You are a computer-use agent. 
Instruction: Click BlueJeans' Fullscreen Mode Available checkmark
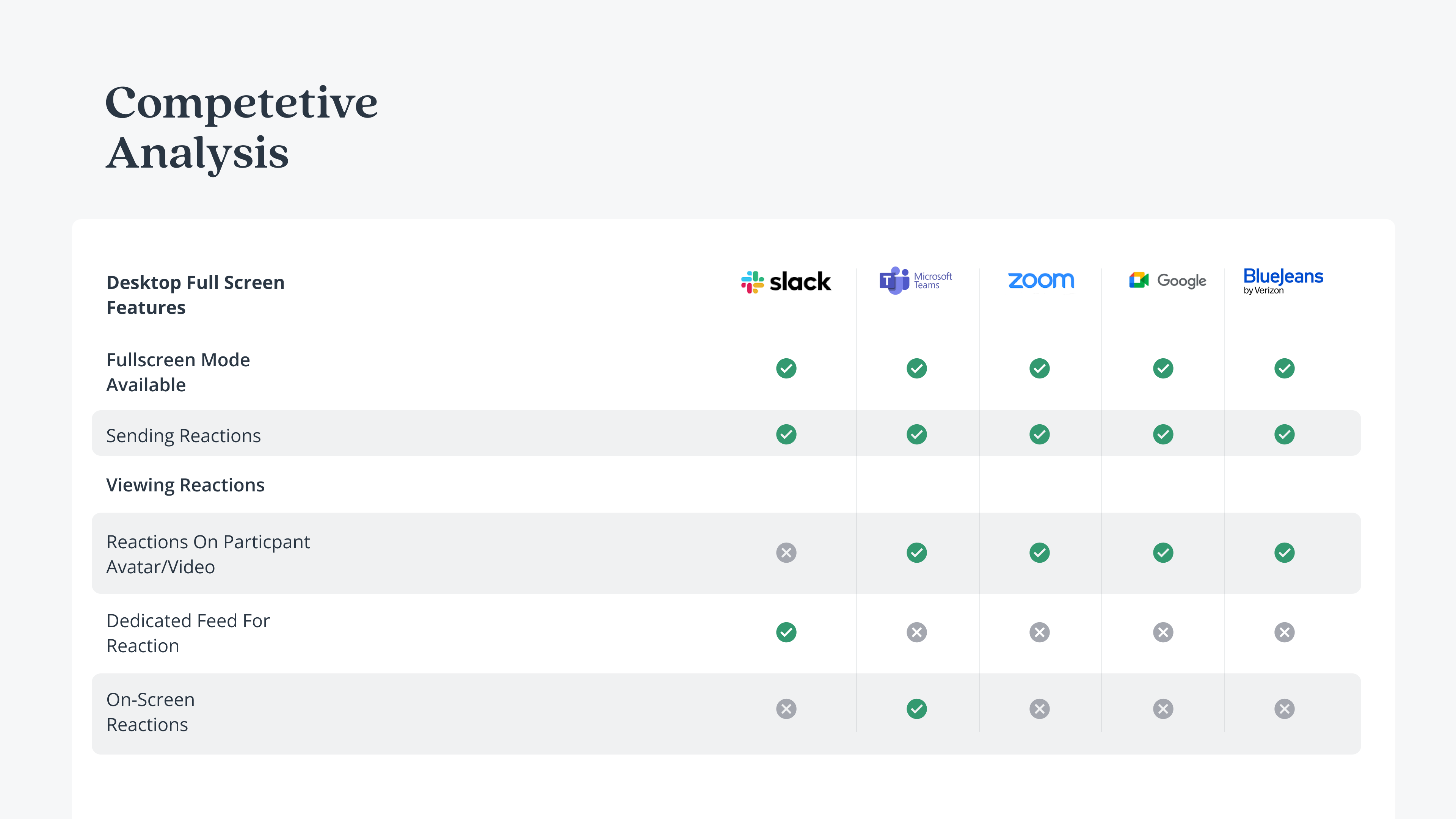[x=1285, y=369]
